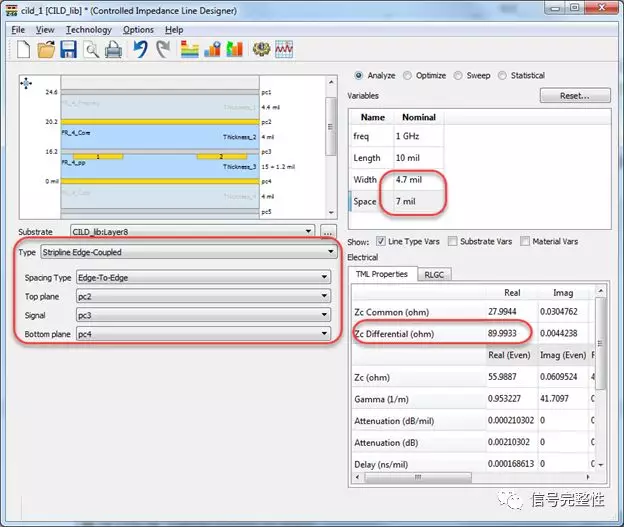
Task: Select the Sweep radio button
Action: pos(458,75)
